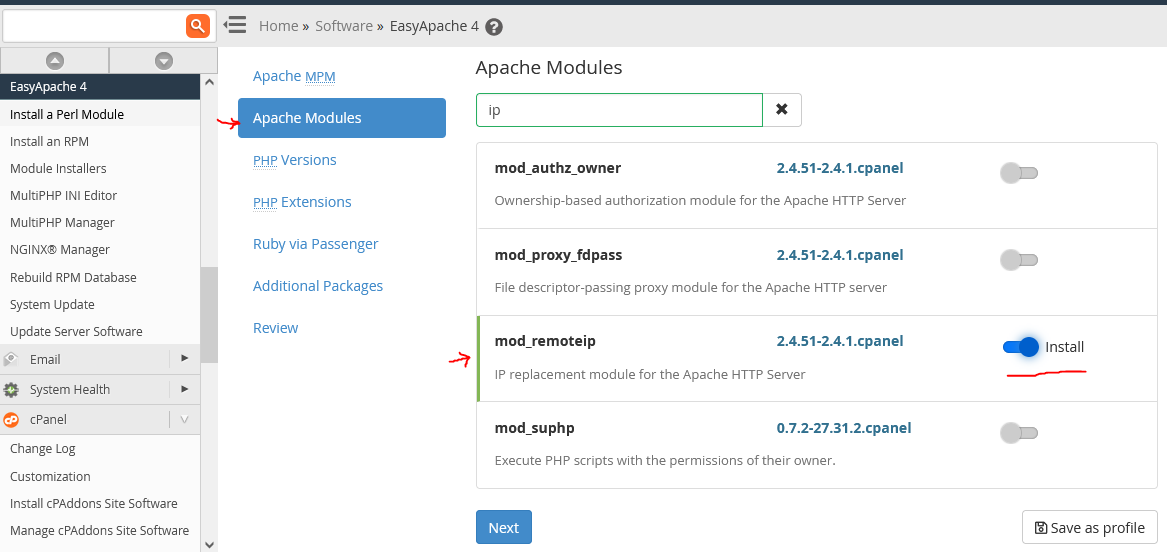Toggle the sidebar collapse menu icon
The height and width of the screenshot is (552, 1167).
click(234, 25)
